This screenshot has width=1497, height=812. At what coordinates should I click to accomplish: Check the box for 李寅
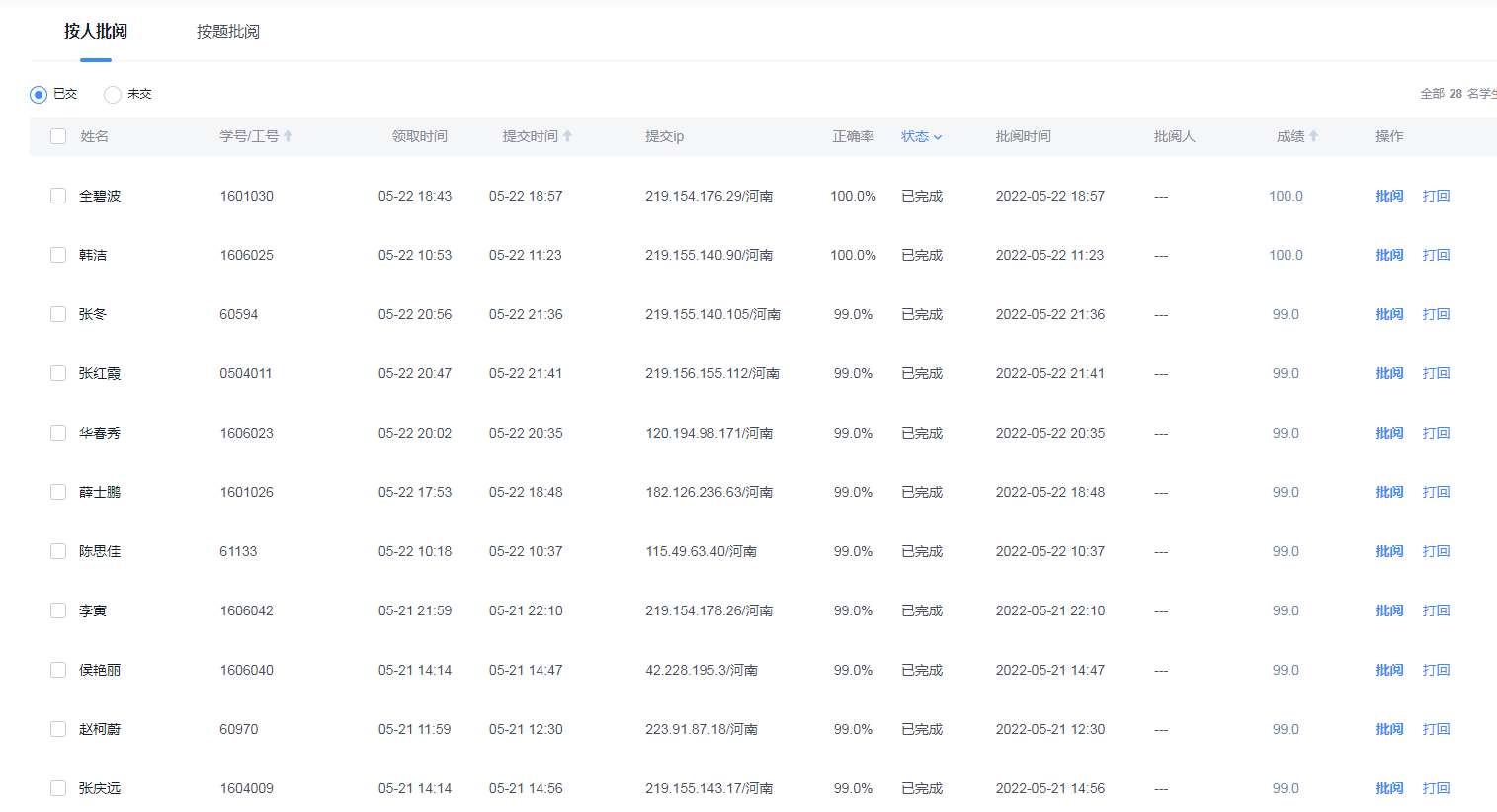[x=58, y=610]
